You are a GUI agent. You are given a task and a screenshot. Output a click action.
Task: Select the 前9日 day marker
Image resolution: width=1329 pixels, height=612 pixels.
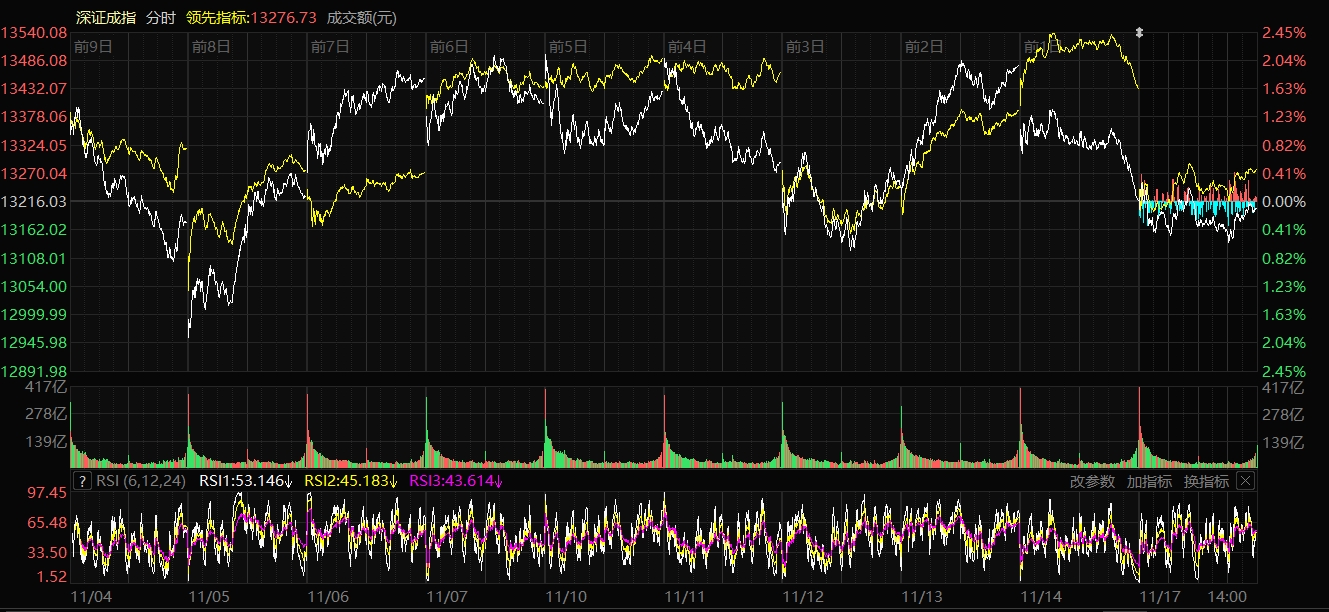[93, 46]
